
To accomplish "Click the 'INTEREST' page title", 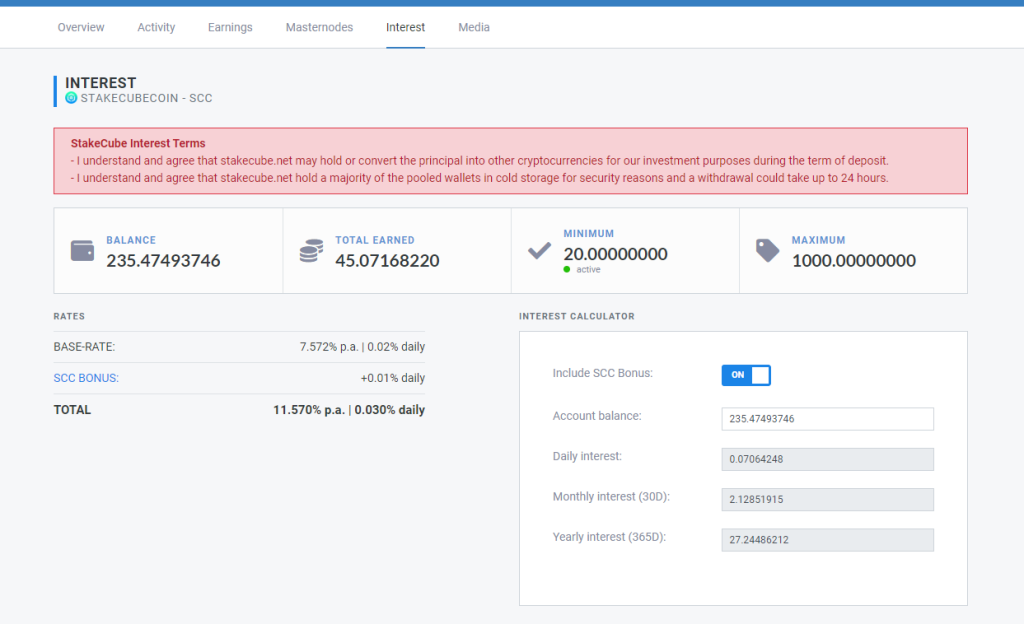I will click(x=101, y=83).
